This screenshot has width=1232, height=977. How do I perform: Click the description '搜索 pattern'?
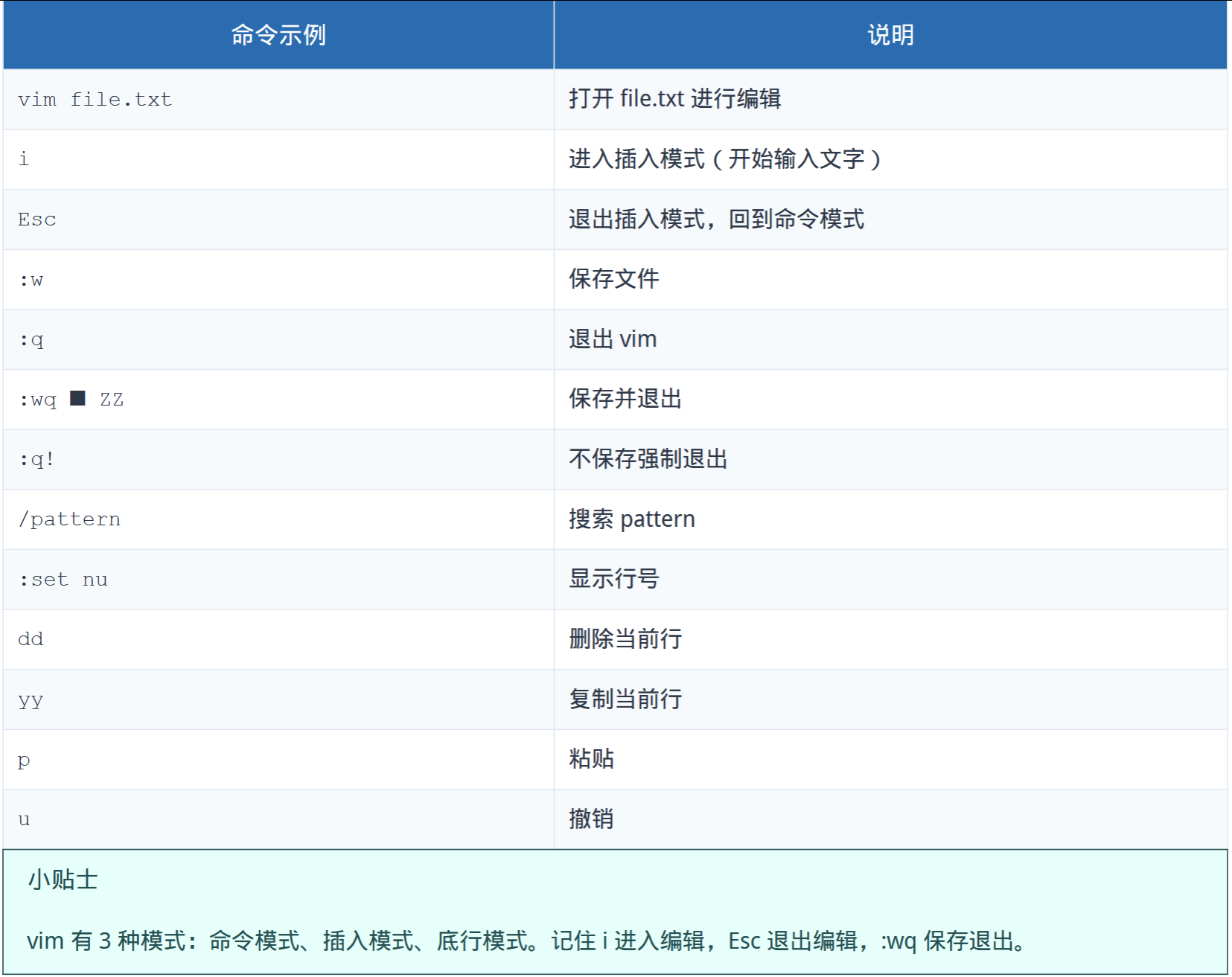[632, 519]
